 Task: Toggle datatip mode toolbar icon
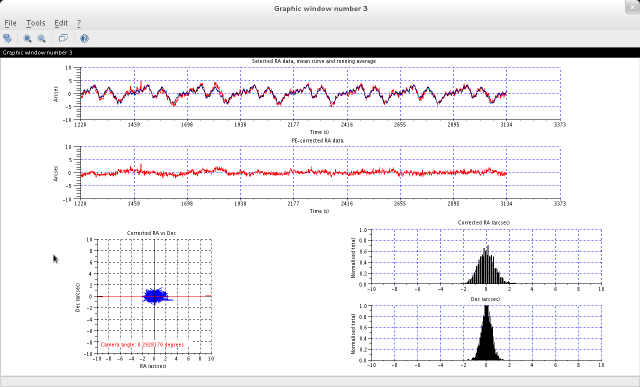63,38
